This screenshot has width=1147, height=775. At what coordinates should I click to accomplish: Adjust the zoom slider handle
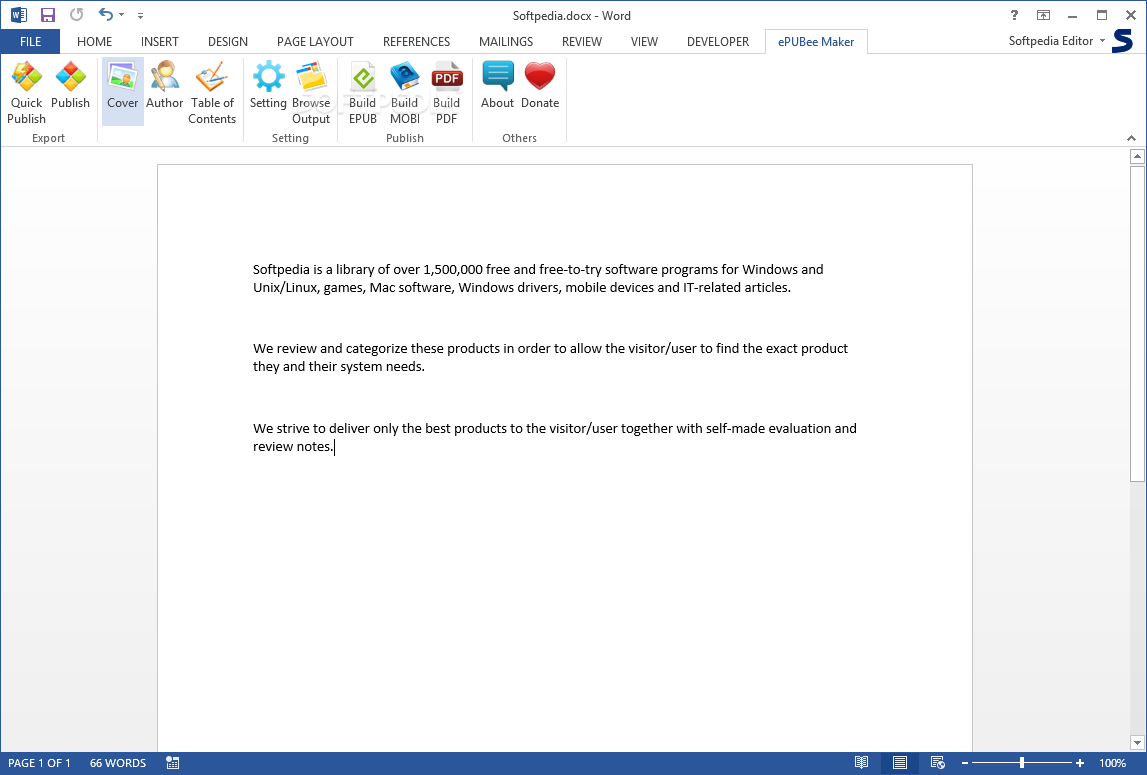(1022, 763)
